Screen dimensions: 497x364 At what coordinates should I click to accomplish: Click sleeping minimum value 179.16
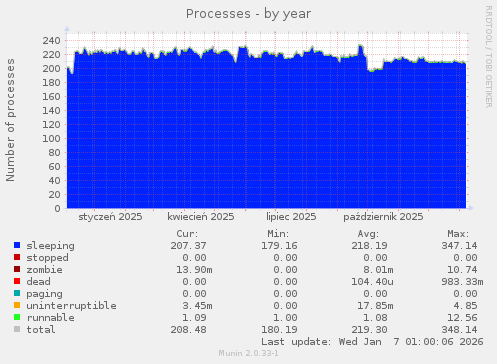click(279, 246)
